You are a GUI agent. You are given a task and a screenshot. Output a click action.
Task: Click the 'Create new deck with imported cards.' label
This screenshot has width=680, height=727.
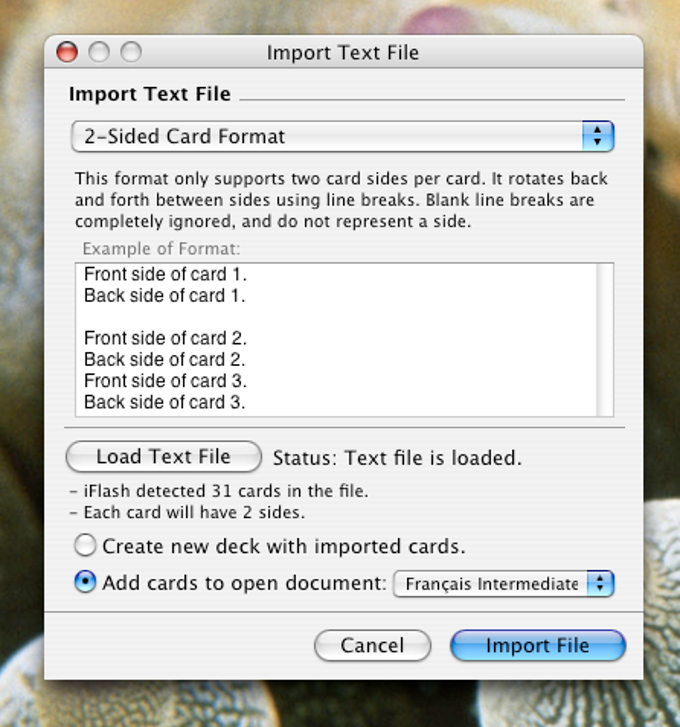click(284, 546)
